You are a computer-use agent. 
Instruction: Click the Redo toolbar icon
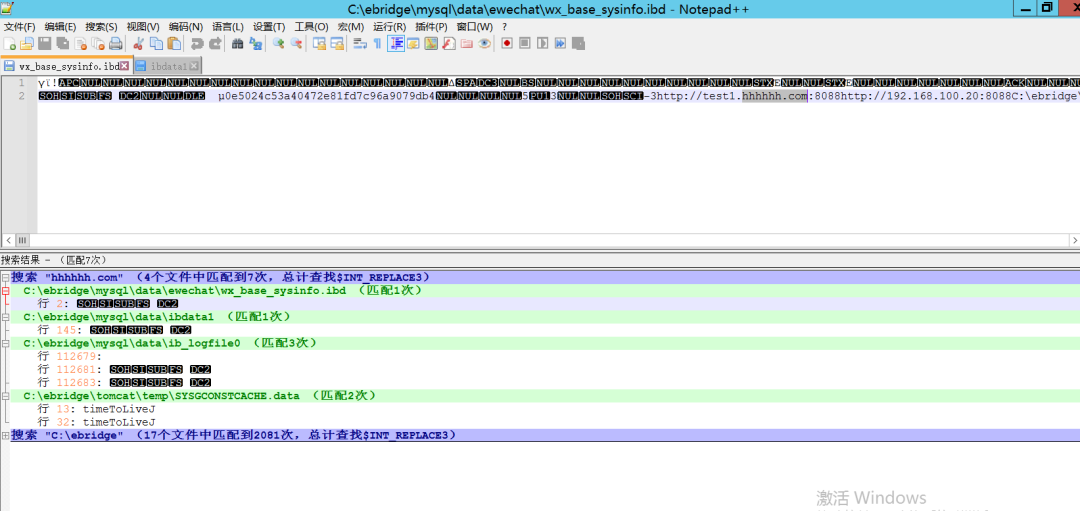point(215,43)
